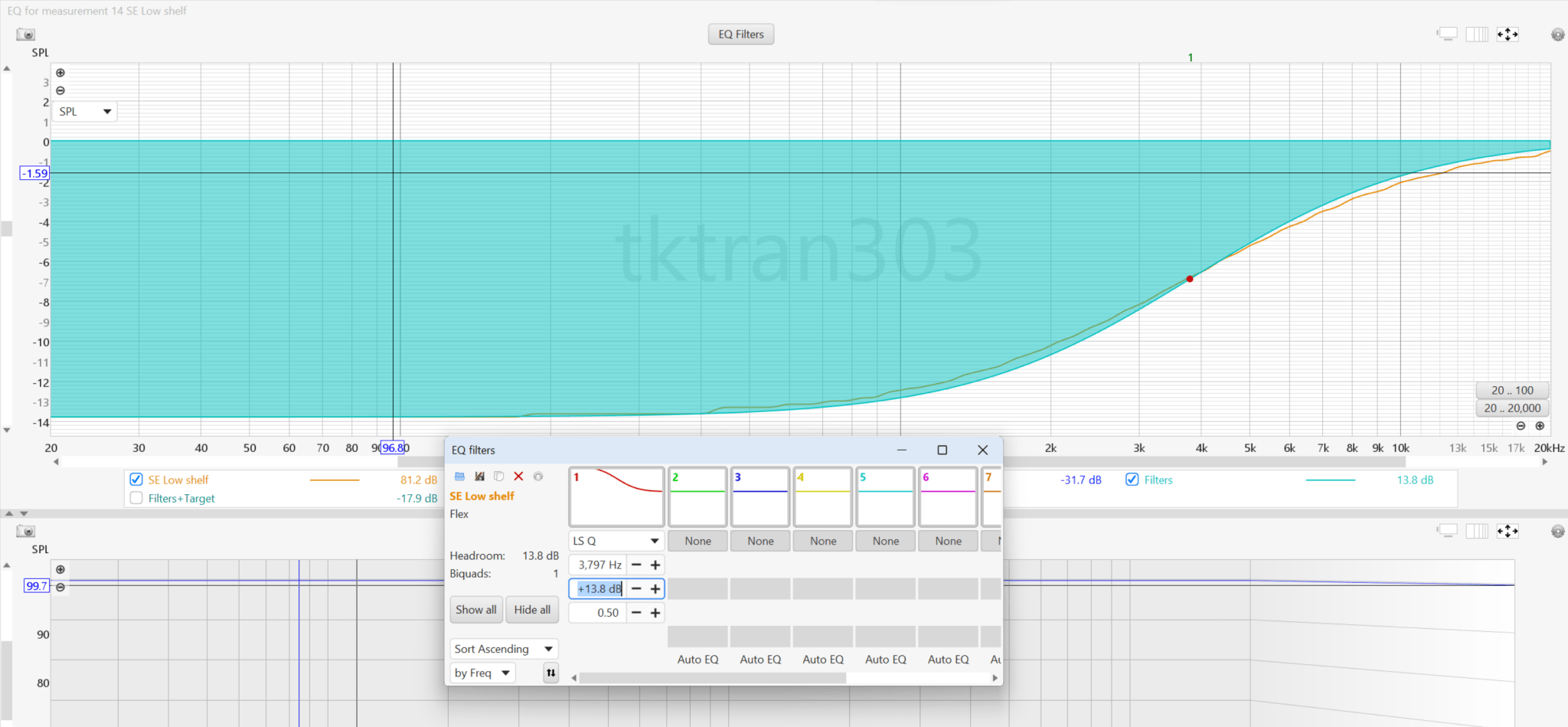The image size is (1568, 727).
Task: Click the 3,797 Hz frequency field
Action: [x=598, y=565]
